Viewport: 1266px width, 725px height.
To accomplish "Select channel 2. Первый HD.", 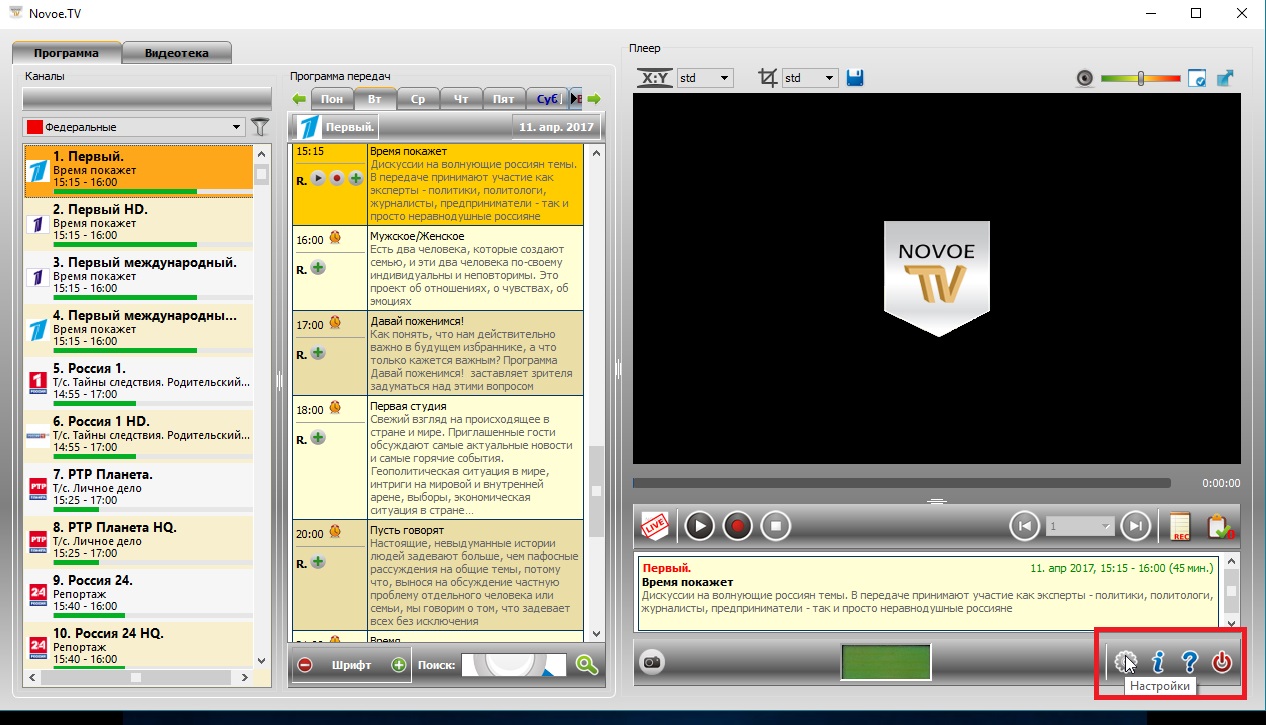I will click(x=139, y=222).
